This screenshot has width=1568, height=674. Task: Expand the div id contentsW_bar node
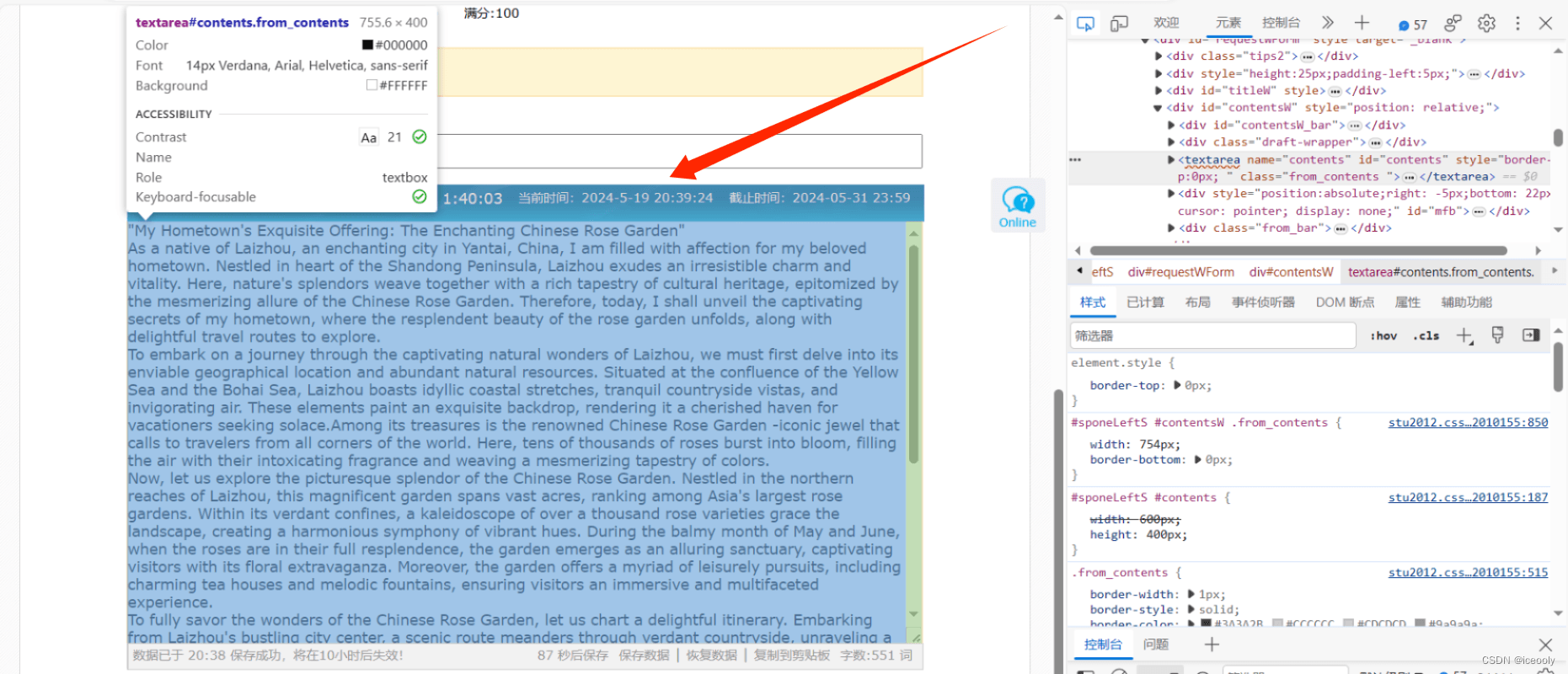click(1171, 126)
